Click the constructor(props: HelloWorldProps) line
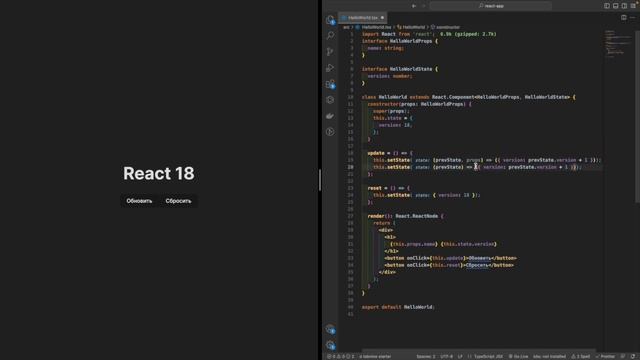 (419, 104)
